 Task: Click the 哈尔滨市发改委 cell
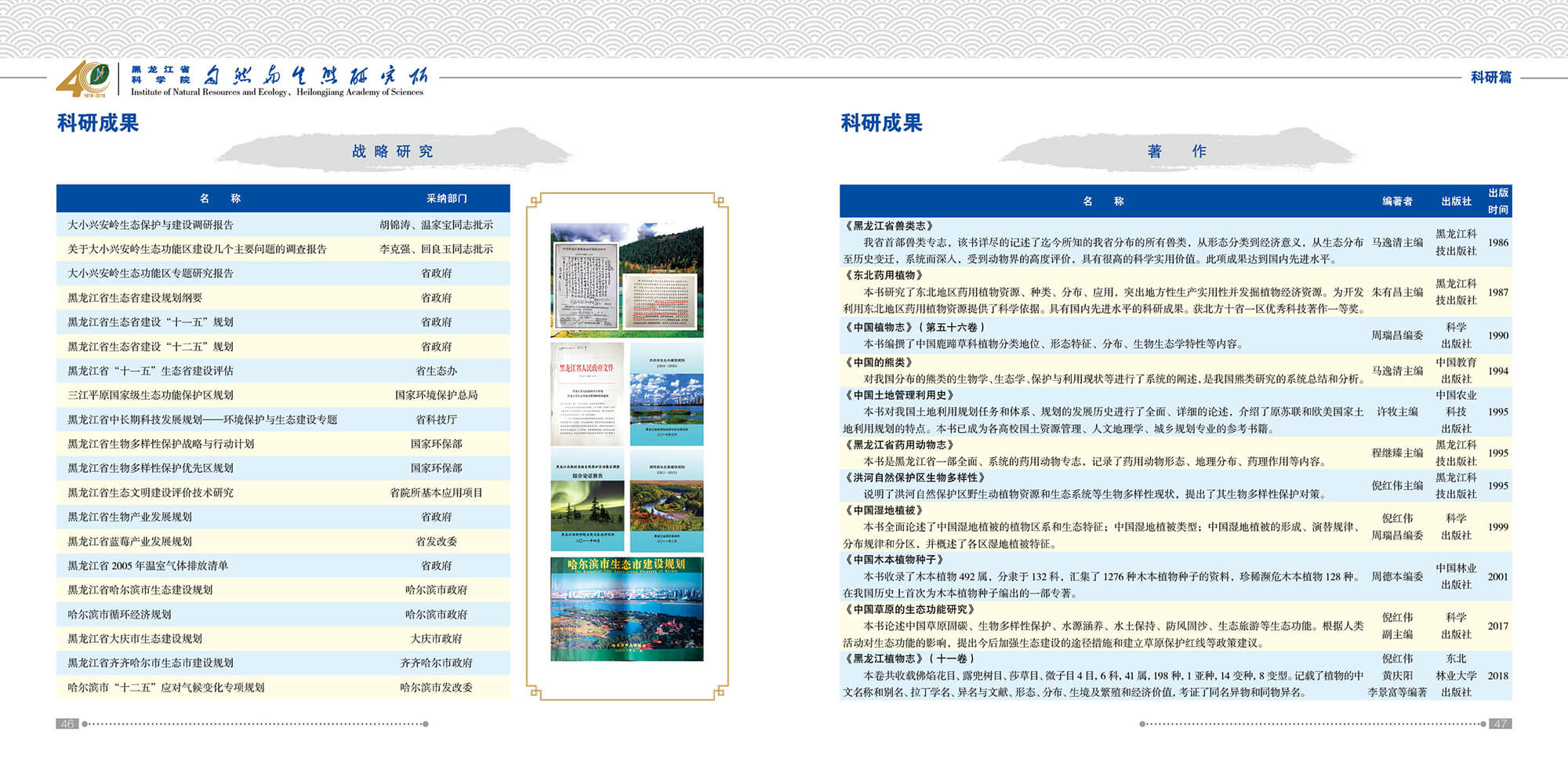click(436, 688)
